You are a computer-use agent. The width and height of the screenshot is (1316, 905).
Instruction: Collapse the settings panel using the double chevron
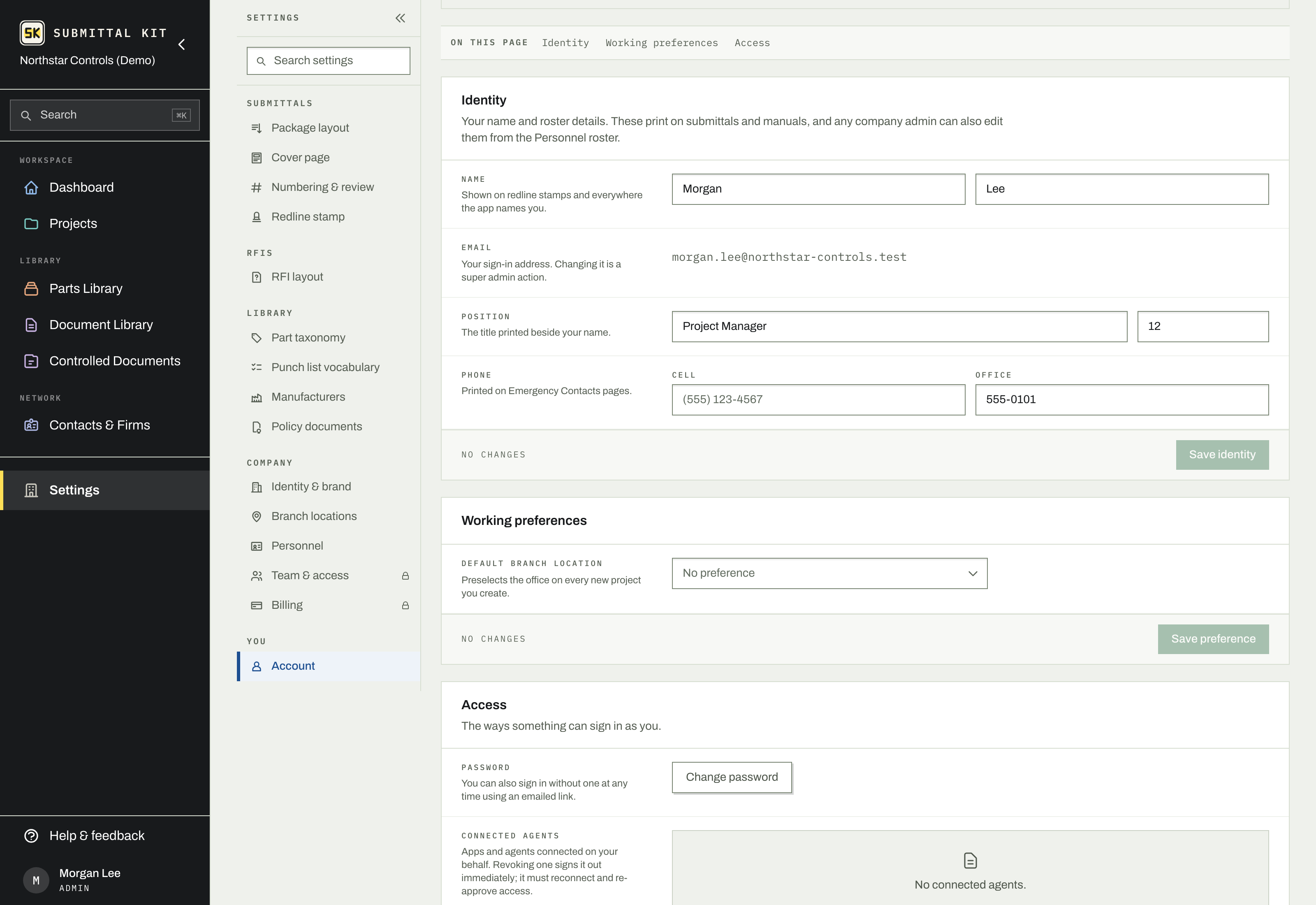click(x=400, y=18)
